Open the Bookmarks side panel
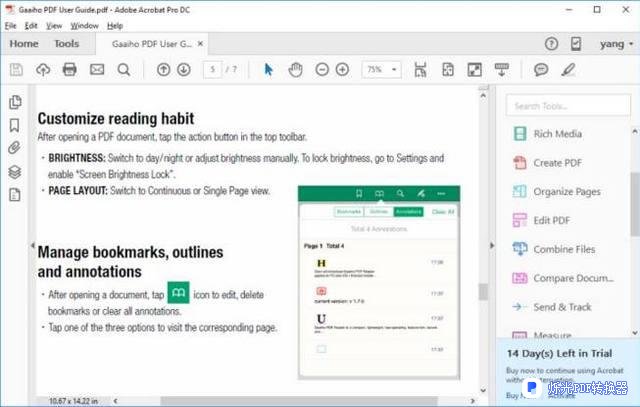 click(15, 125)
